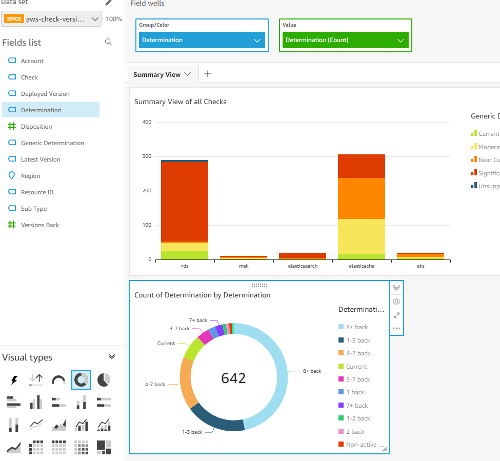The width and height of the screenshot is (500, 461).
Task: Select the highlighted Determination field
Action: (51, 110)
